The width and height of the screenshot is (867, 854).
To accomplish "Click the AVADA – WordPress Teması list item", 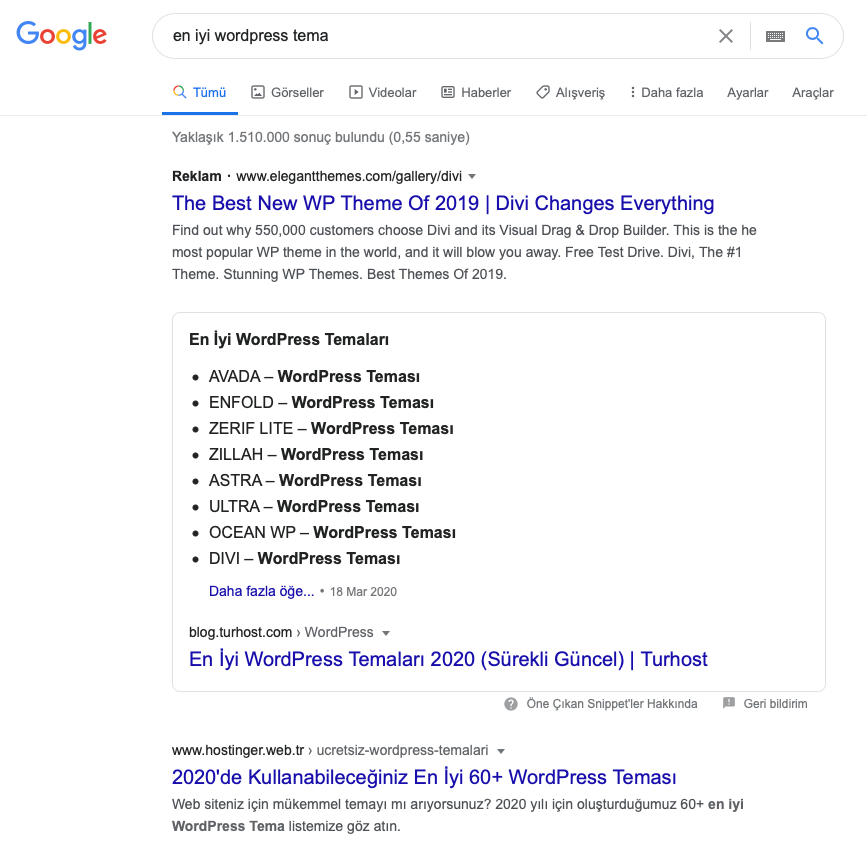I will [x=314, y=377].
